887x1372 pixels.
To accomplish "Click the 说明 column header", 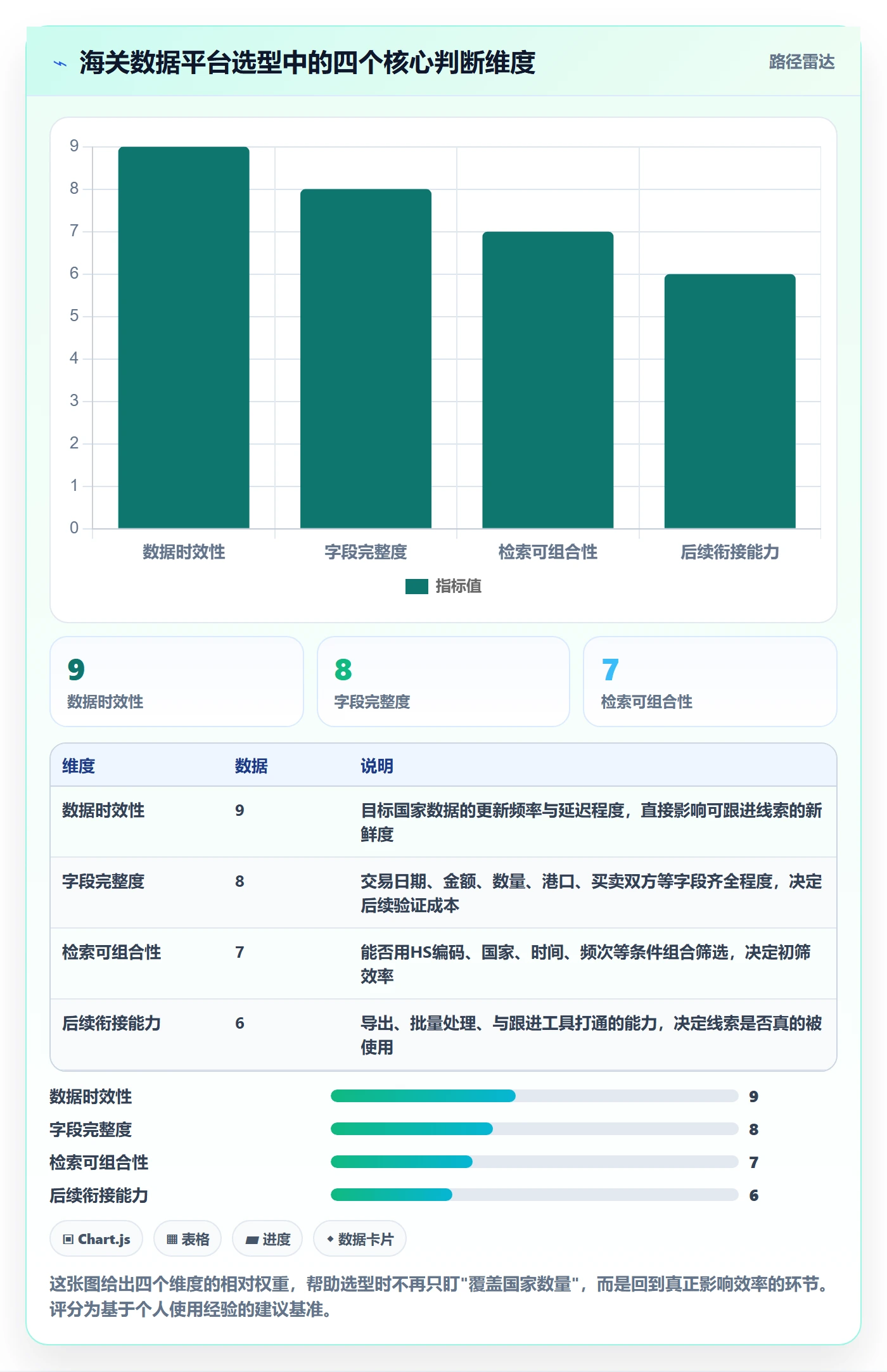I will click(x=377, y=766).
